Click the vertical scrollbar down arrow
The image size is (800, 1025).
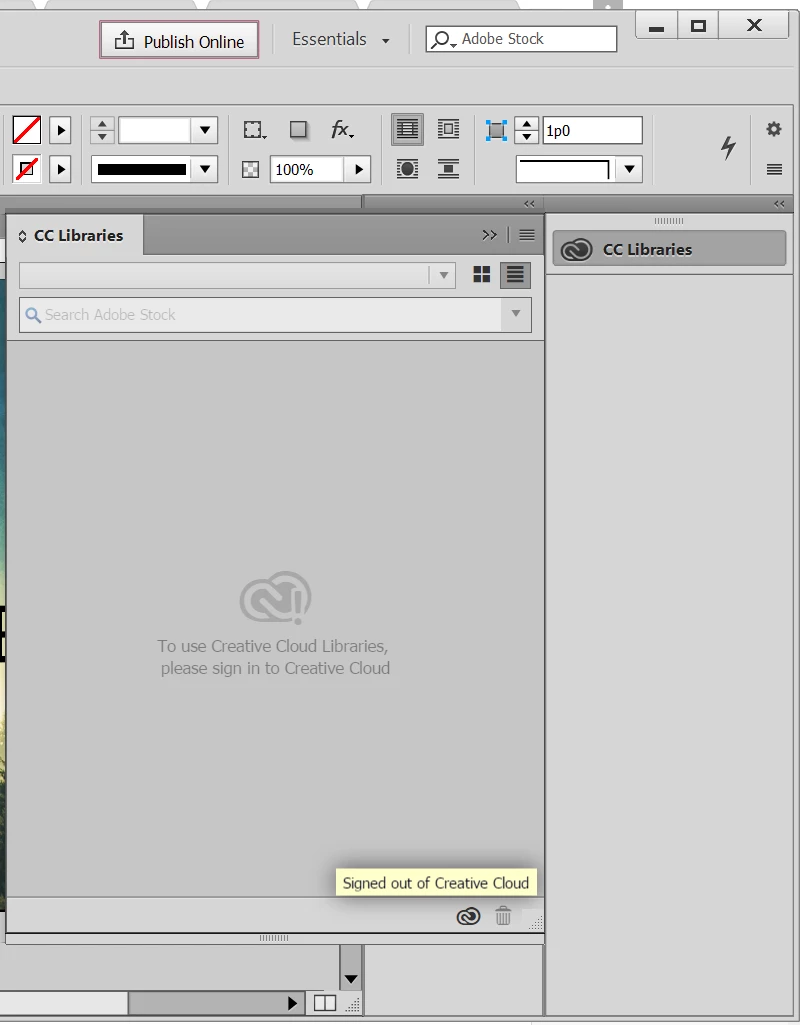(351, 979)
